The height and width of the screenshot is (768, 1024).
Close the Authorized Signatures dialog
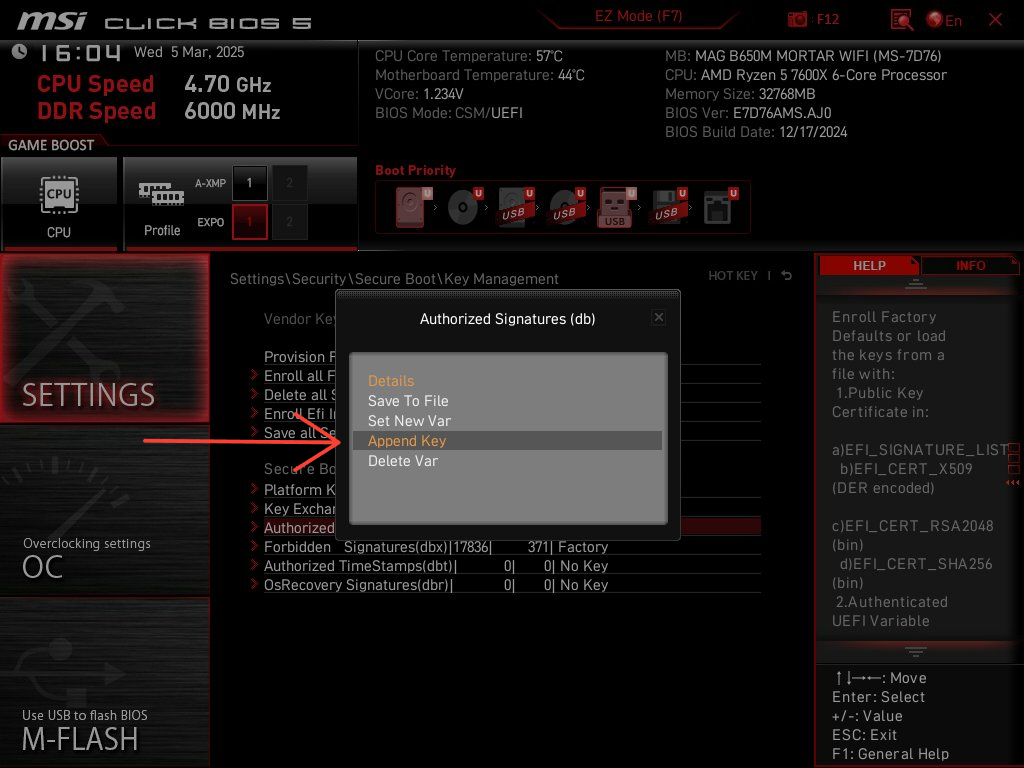(658, 317)
